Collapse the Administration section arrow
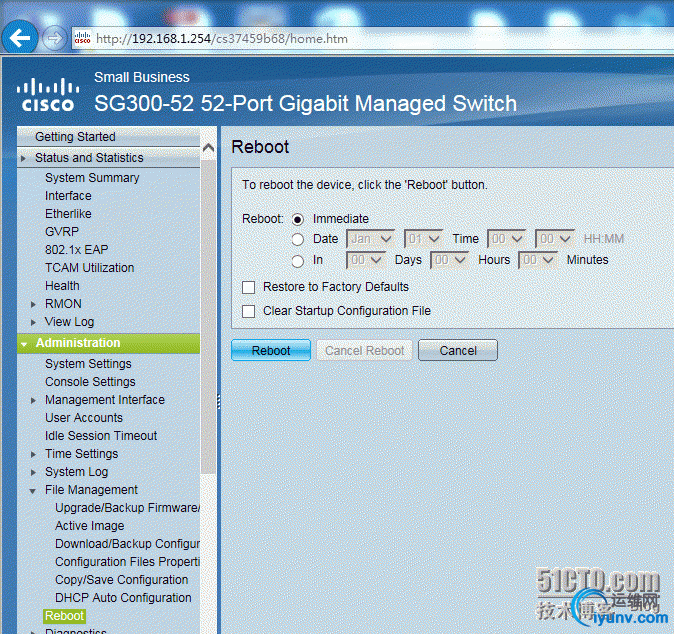674x634 pixels. pyautogui.click(x=24, y=344)
